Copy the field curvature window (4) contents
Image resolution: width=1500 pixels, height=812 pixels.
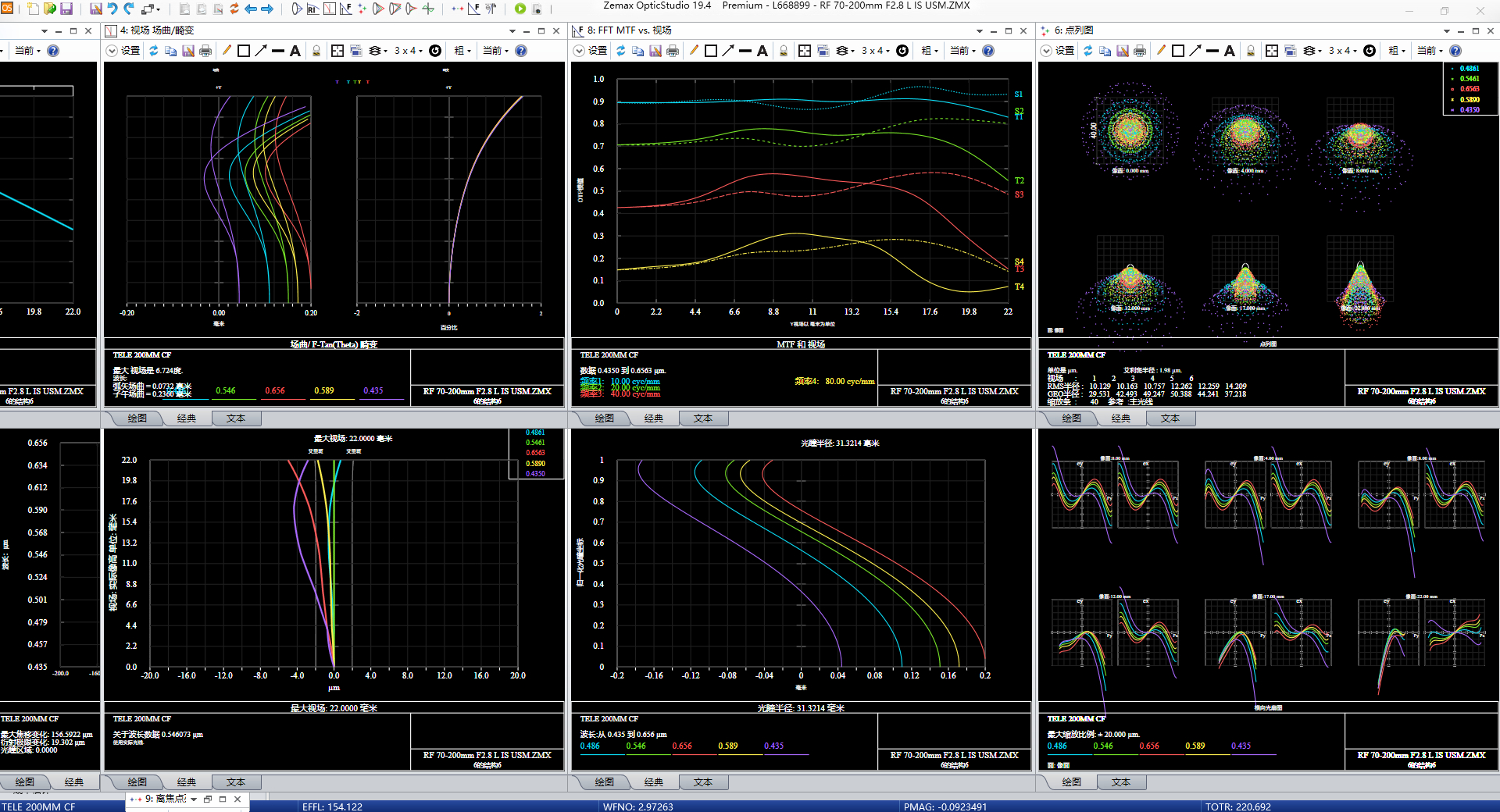[x=171, y=51]
